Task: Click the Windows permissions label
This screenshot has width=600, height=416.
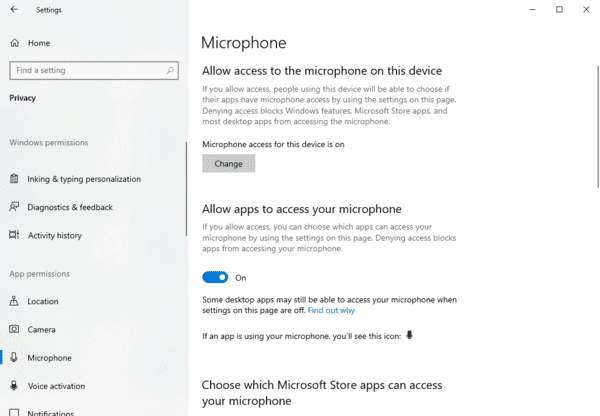Action: (x=49, y=143)
